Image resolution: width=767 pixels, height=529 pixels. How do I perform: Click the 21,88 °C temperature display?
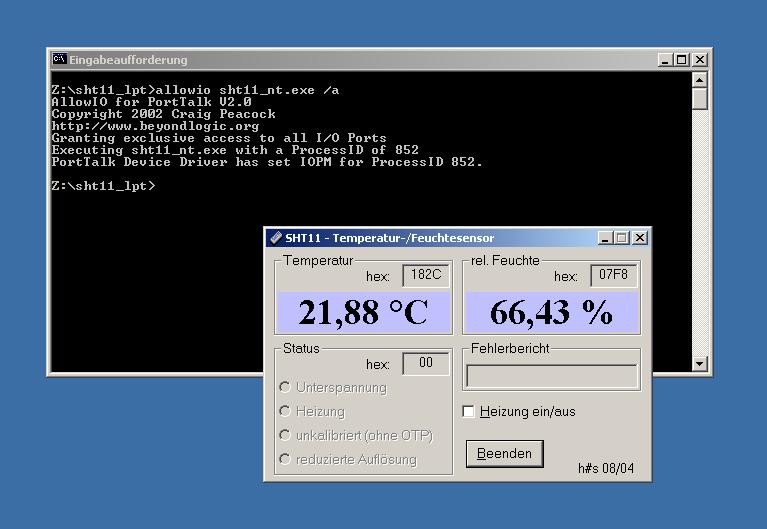[363, 313]
